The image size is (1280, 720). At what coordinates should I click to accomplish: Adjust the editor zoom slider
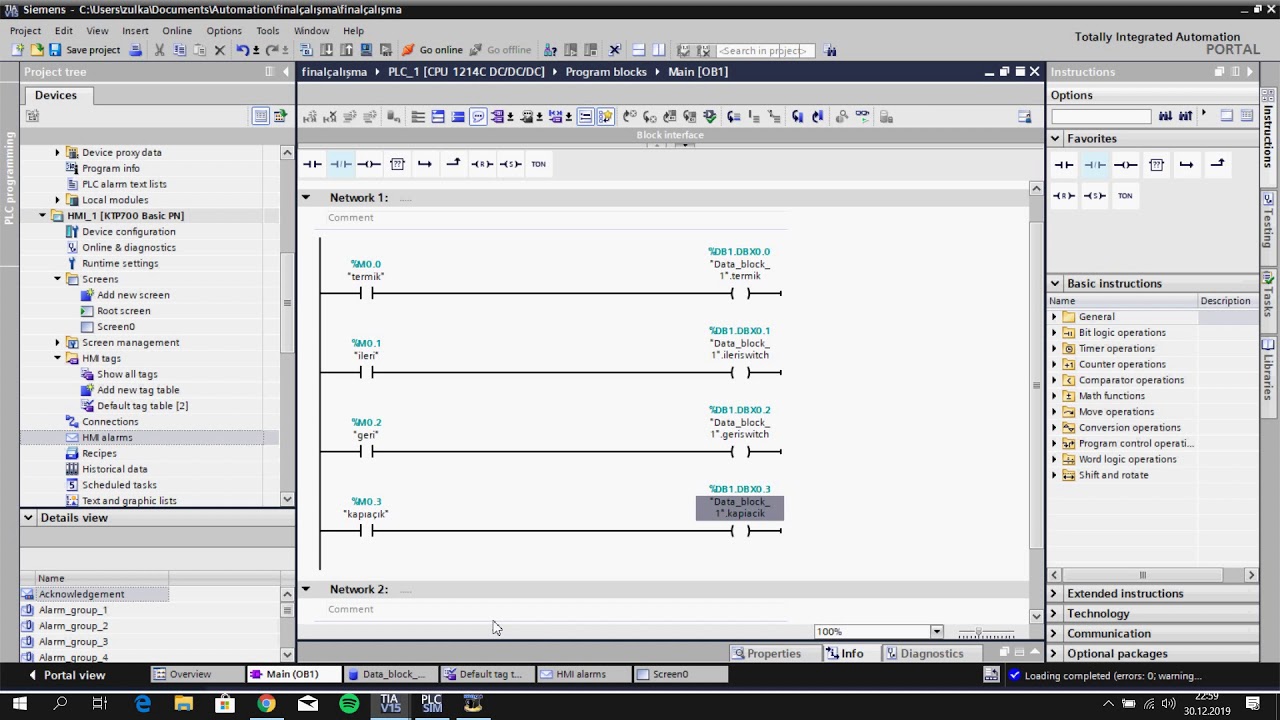point(980,633)
